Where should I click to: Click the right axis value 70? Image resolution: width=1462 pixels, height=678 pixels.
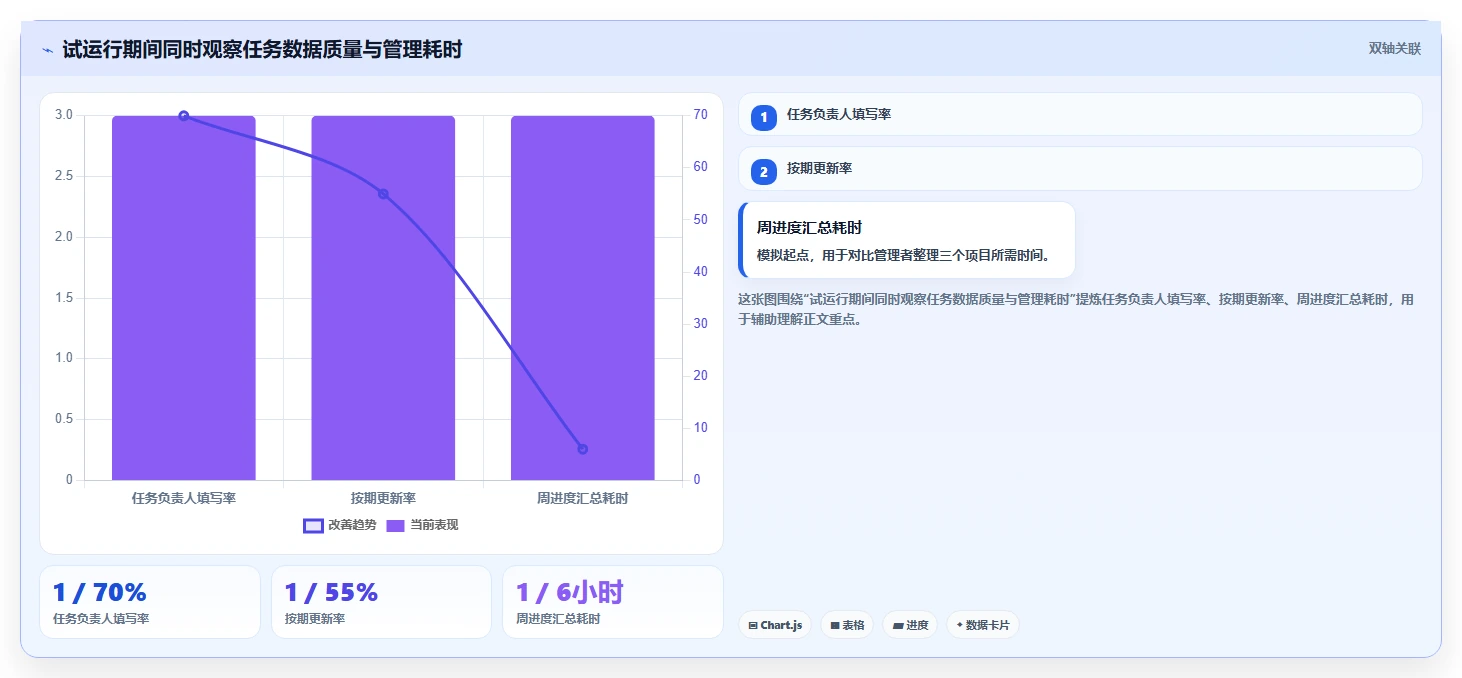[701, 115]
